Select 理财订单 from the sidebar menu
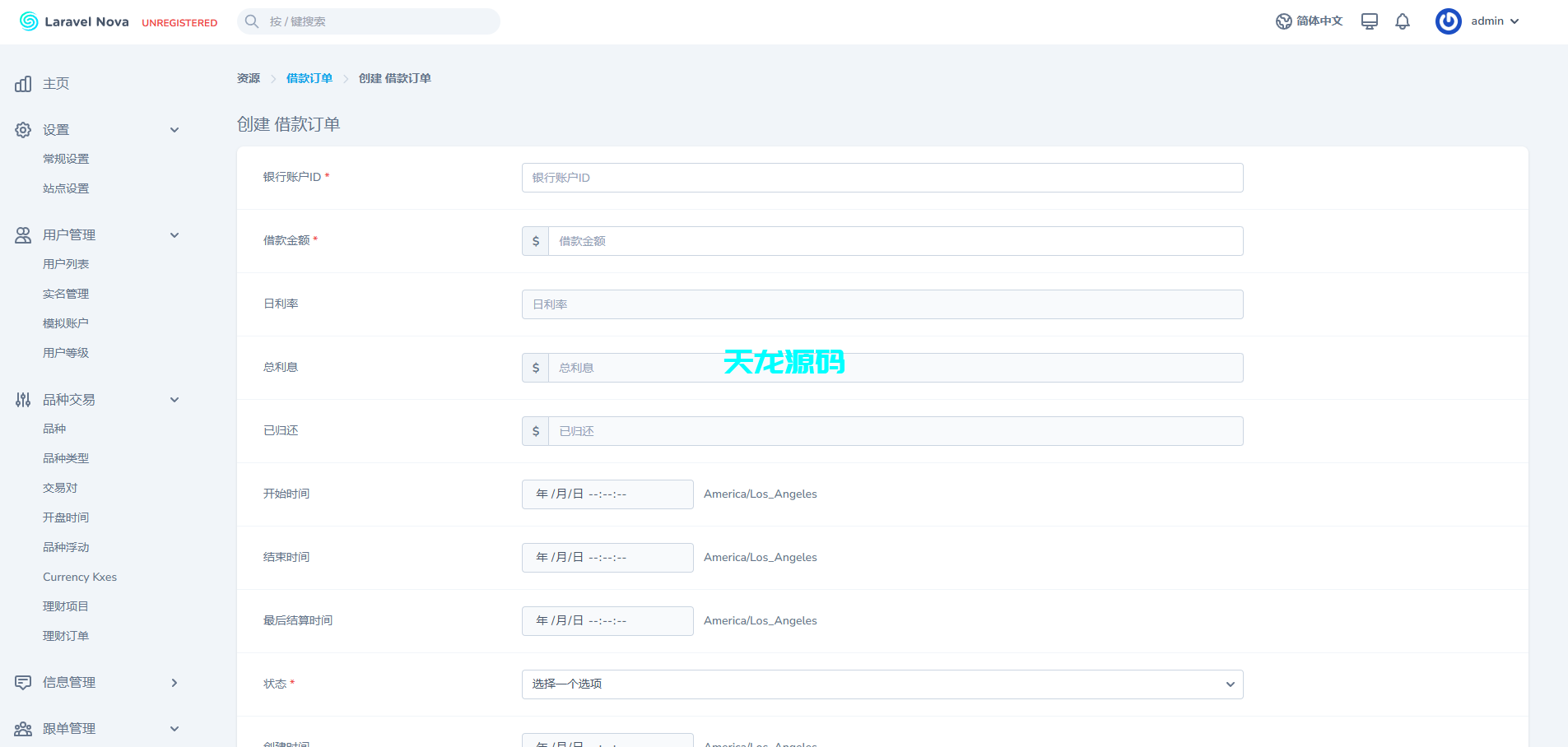Viewport: 1568px width, 747px height. 66,635
